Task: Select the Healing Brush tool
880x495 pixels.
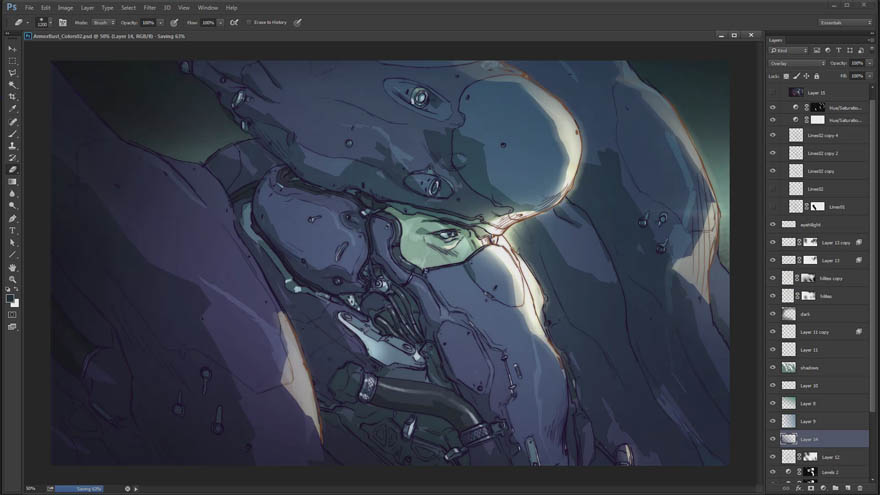Action: tap(12, 122)
